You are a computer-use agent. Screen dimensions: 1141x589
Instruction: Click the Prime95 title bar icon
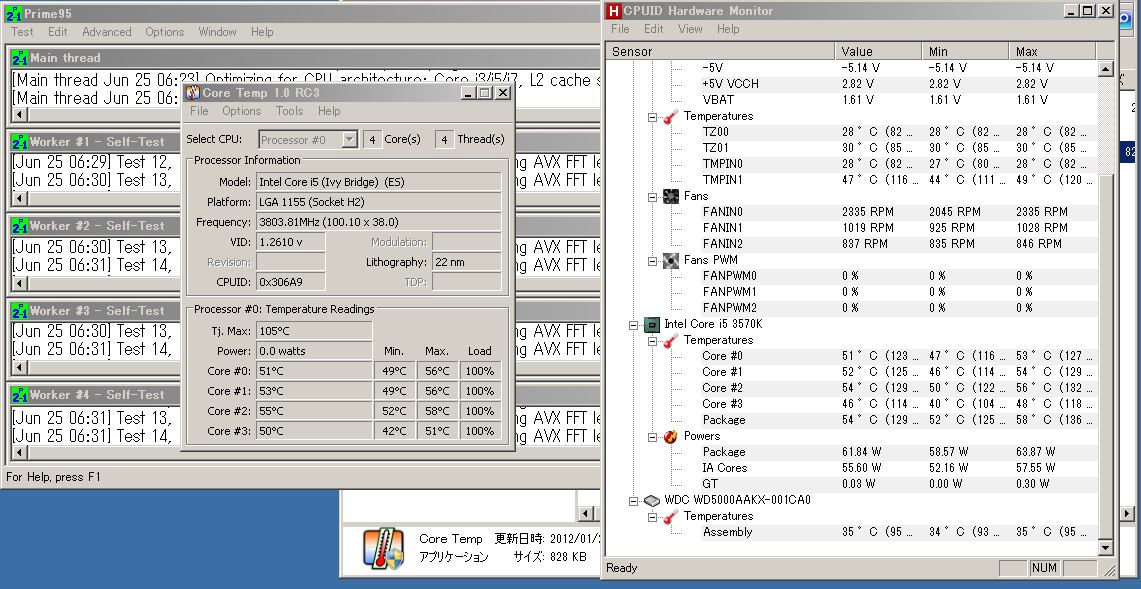click(x=14, y=12)
